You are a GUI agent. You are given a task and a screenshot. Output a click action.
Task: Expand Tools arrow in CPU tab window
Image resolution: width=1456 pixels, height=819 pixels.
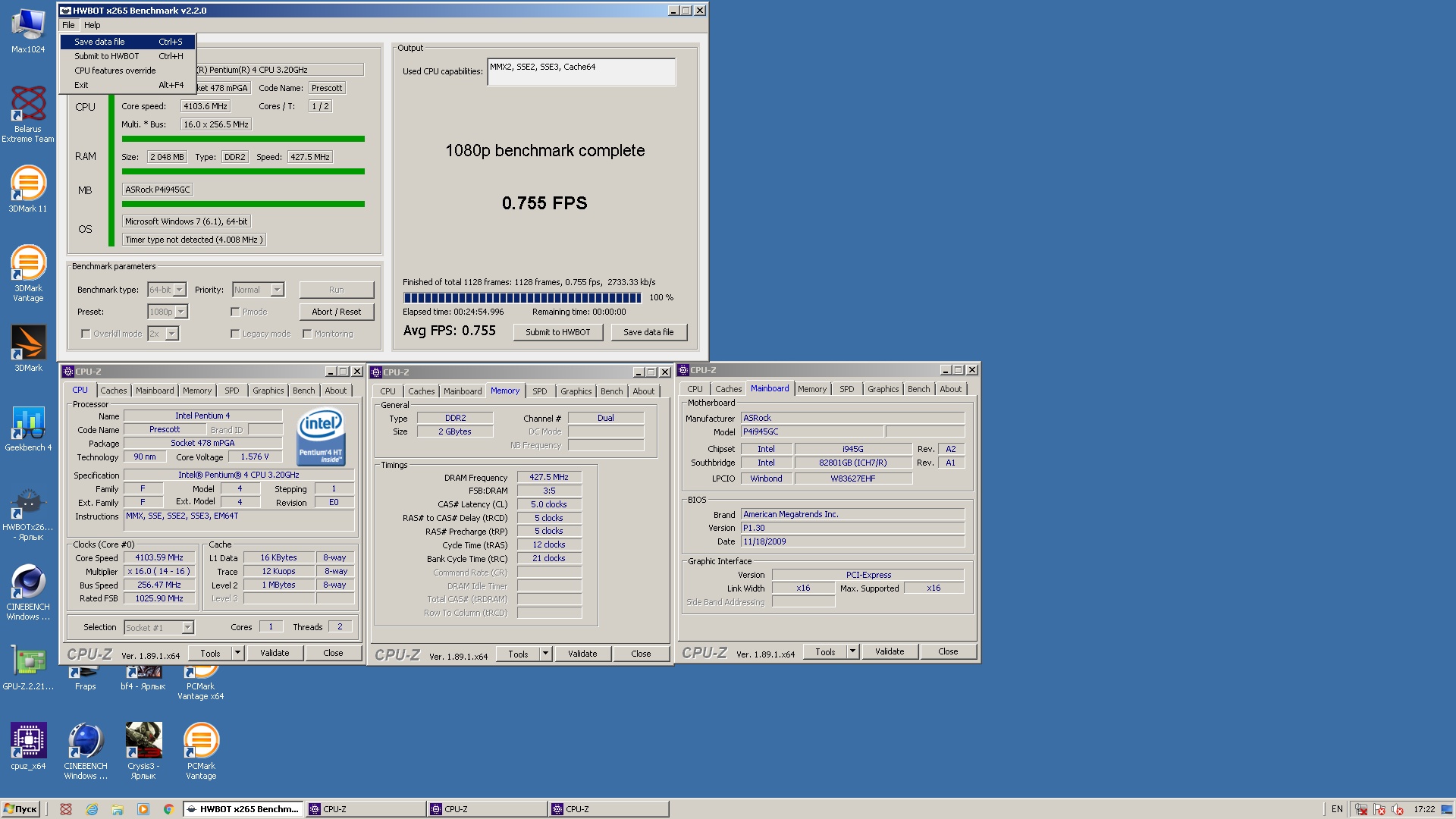(x=238, y=653)
